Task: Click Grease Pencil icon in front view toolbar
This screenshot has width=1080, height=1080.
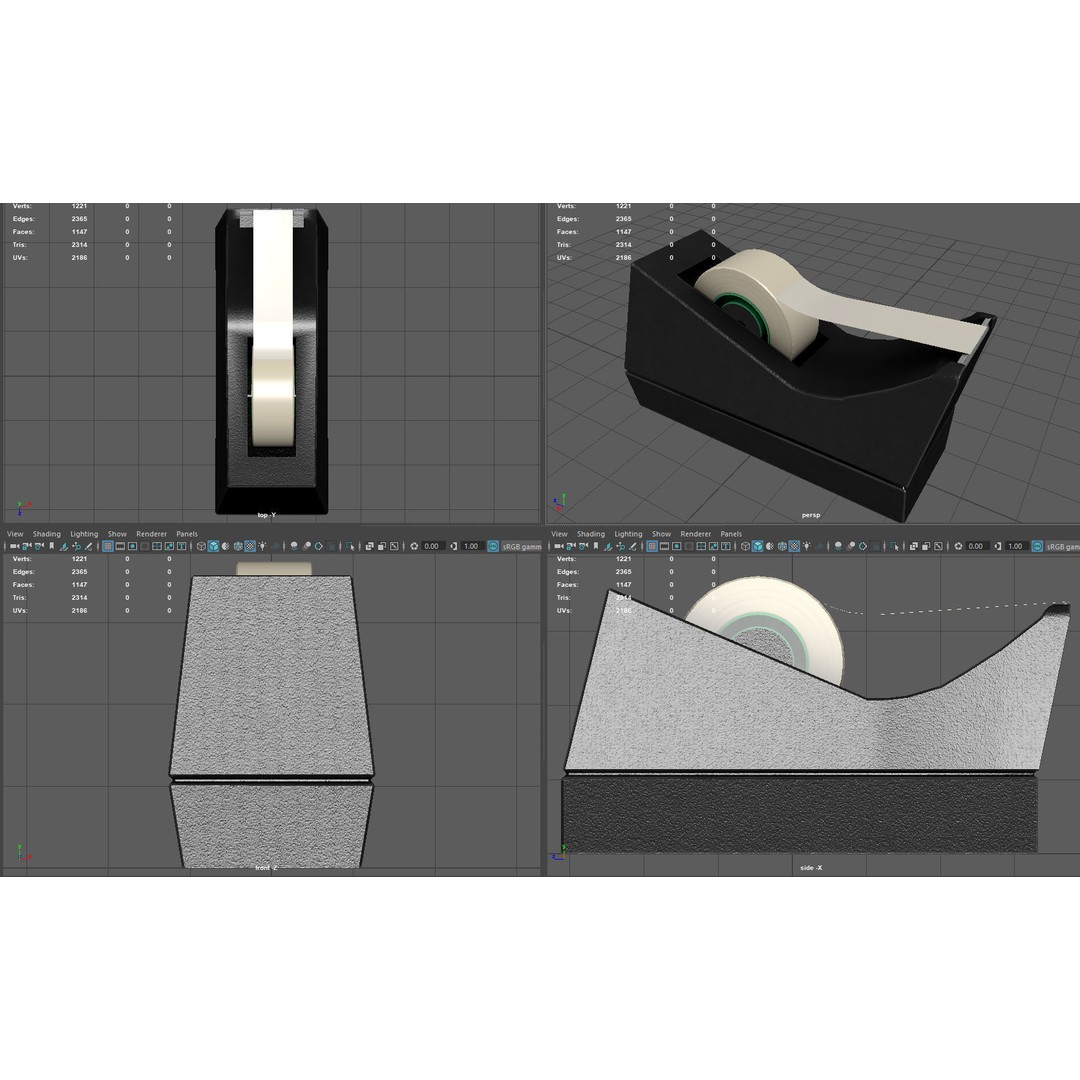Action: [88, 546]
